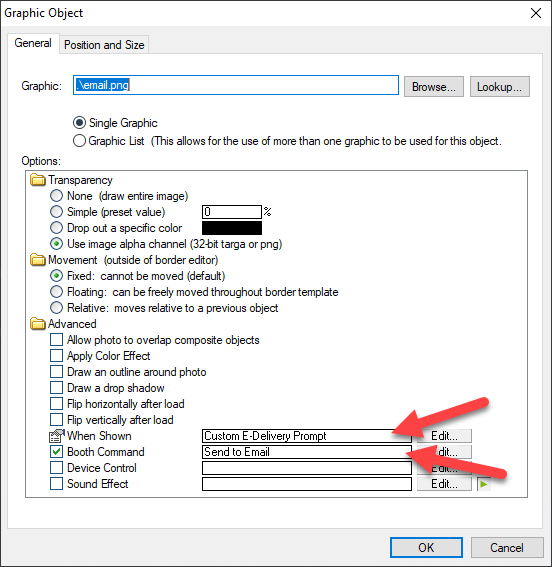Uncheck the Booth Command checkbox

(x=56, y=452)
